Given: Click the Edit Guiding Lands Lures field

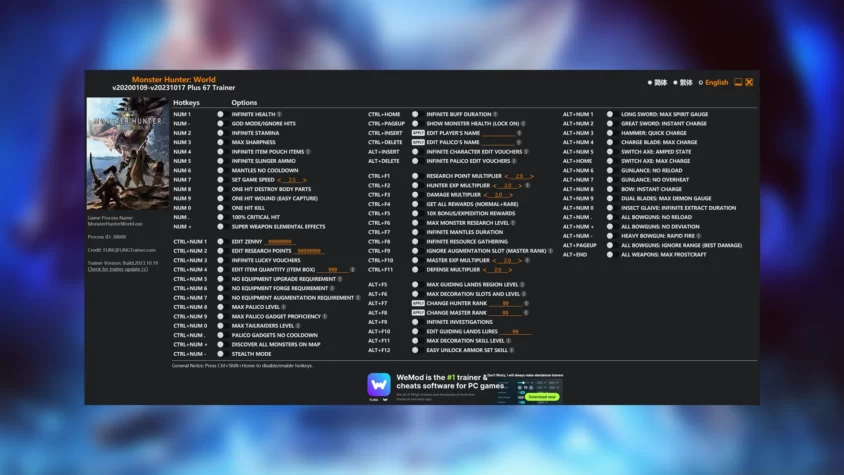Looking at the screenshot, I should pyautogui.click(x=515, y=332).
